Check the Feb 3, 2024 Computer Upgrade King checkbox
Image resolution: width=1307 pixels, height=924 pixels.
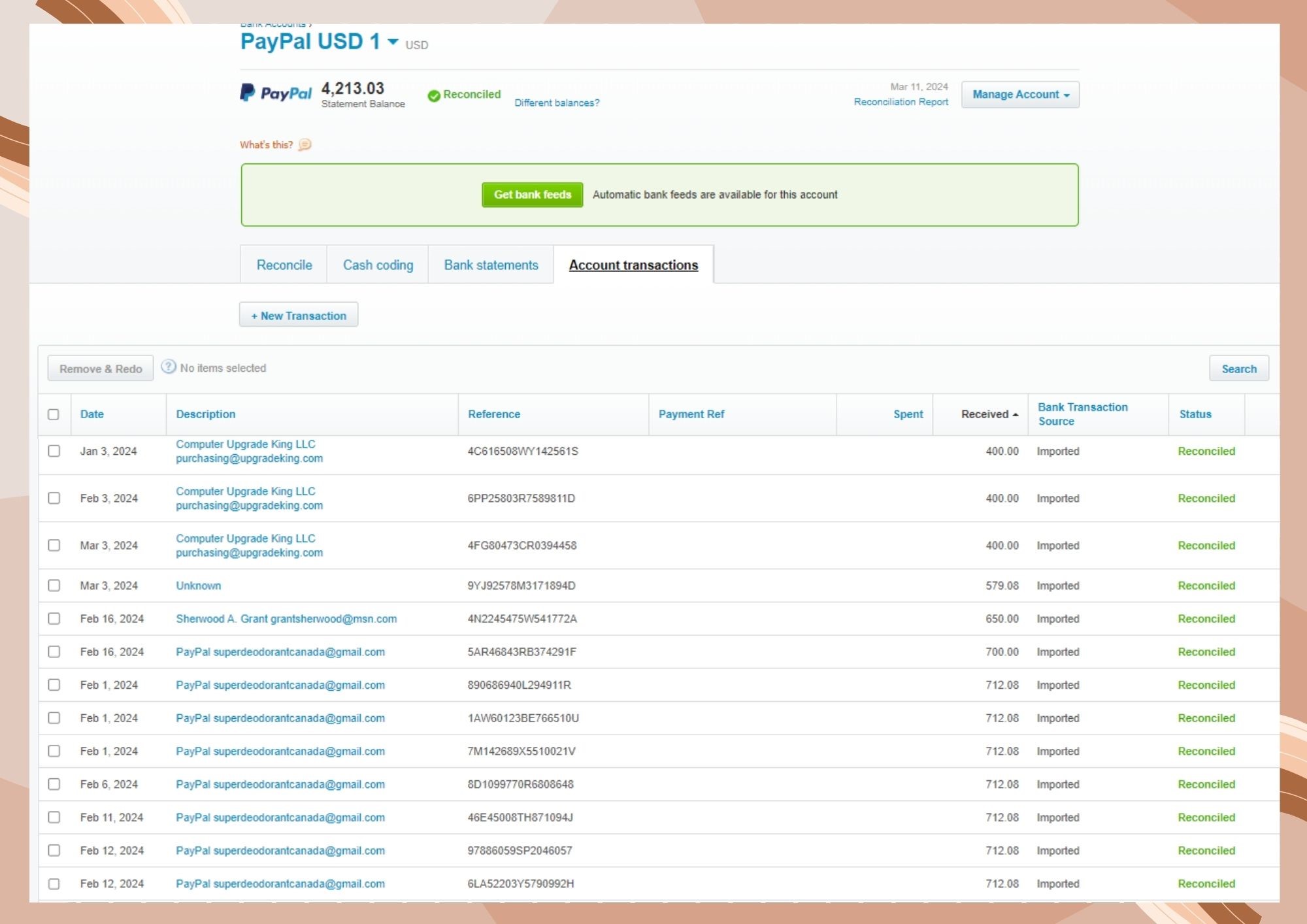[54, 498]
